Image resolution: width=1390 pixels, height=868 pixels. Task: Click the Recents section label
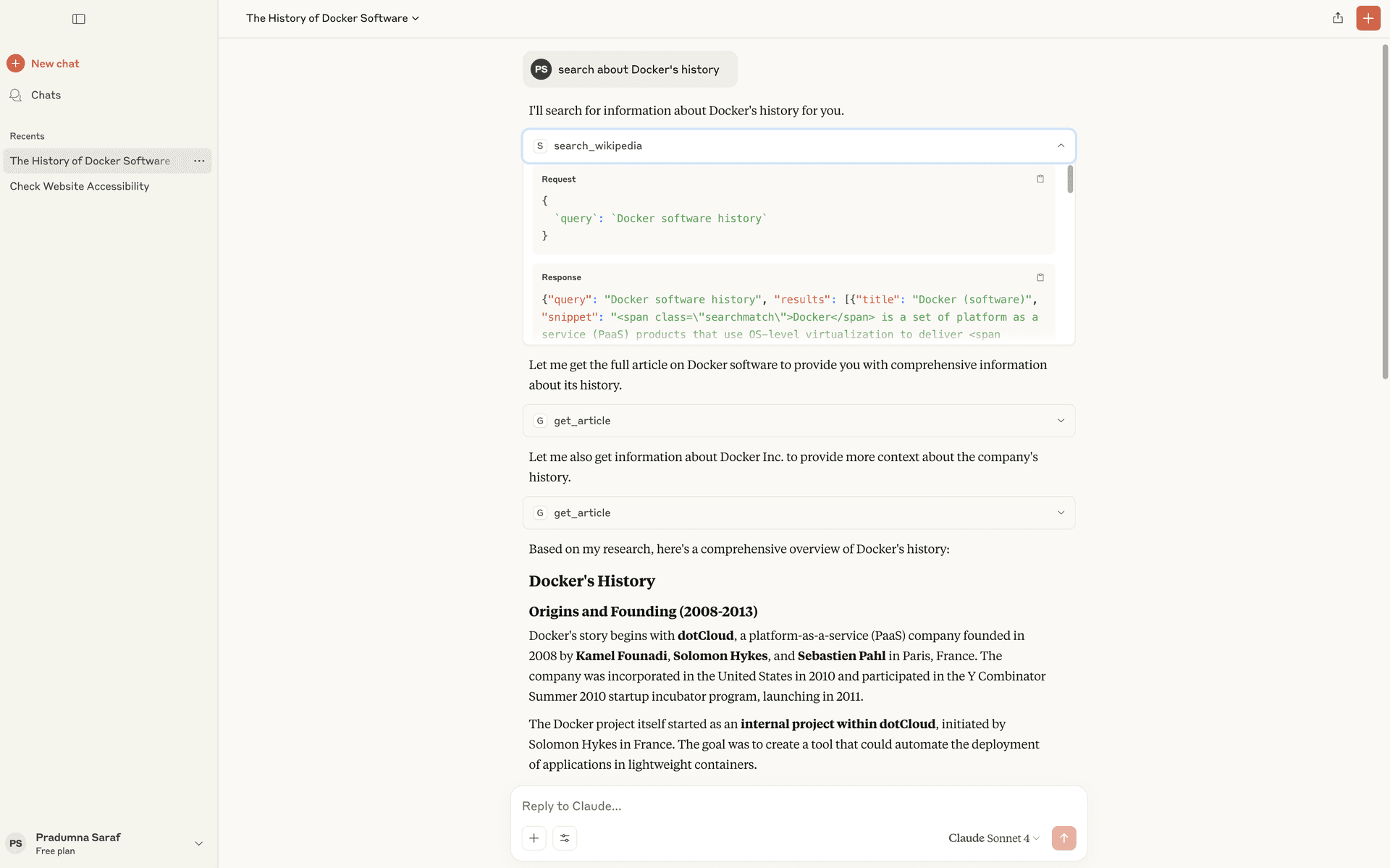coord(27,136)
